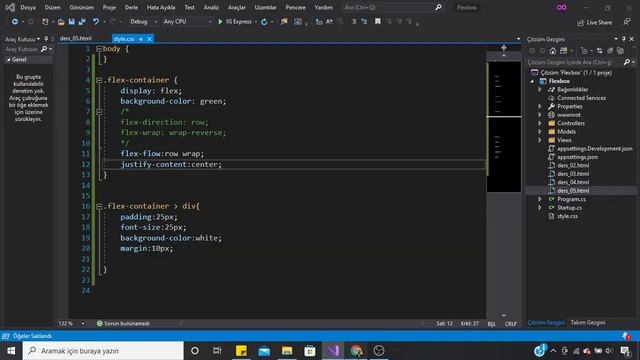Open File Explorer from the taskbar
This screenshot has height=360, width=640.
click(x=287, y=351)
